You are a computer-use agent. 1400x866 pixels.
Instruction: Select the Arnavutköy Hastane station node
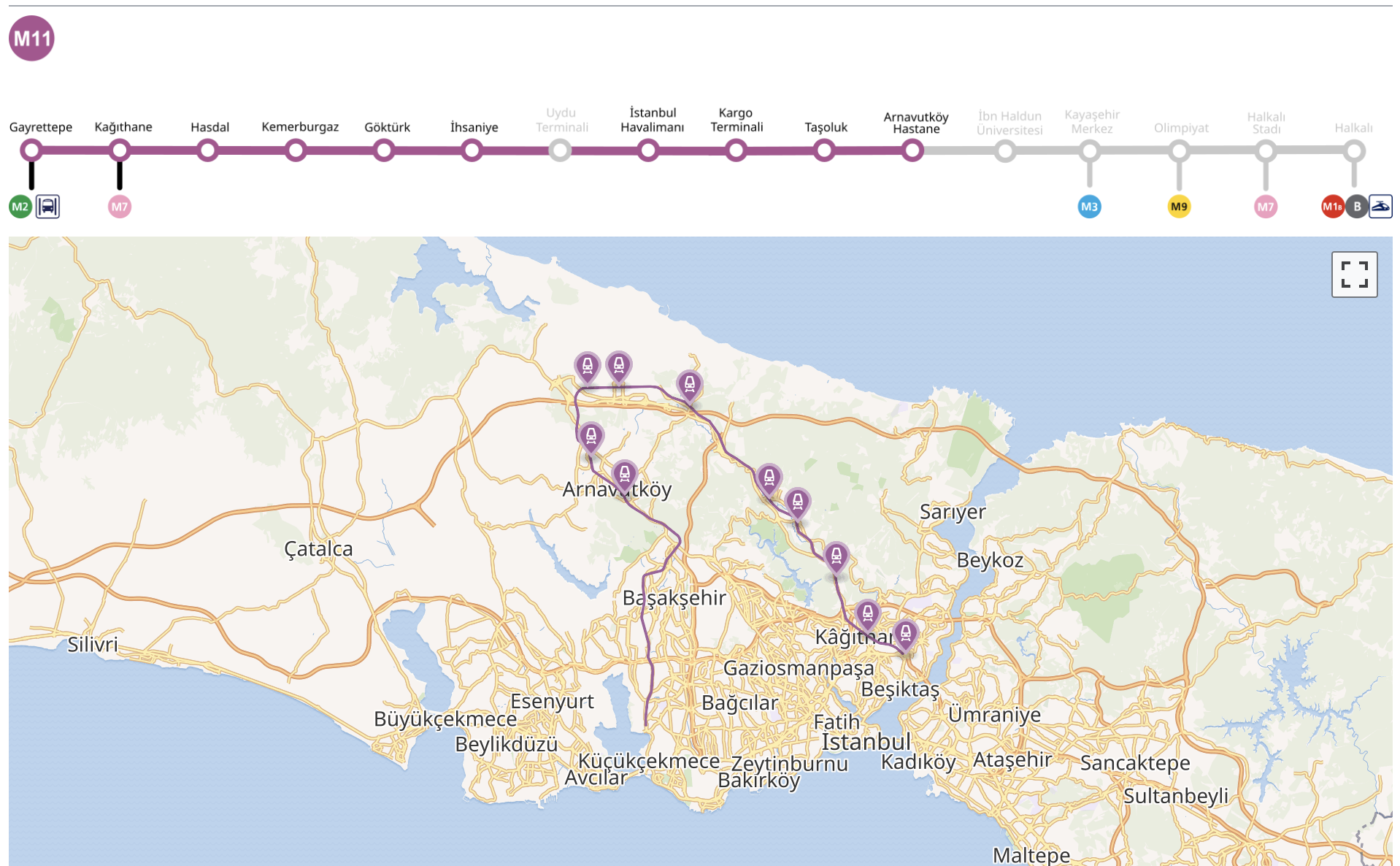[x=912, y=151]
